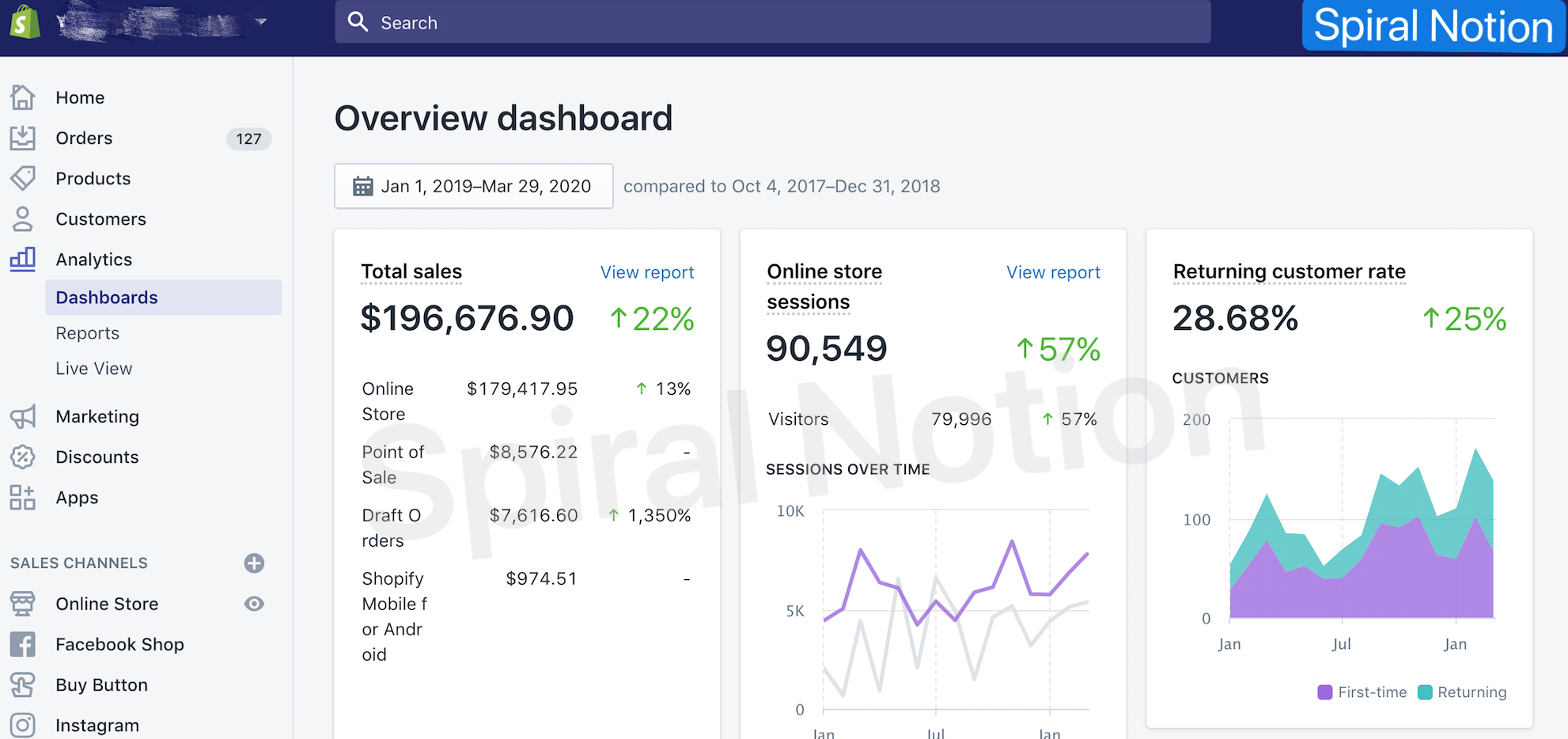
Task: Open Online Store channel
Action: (108, 604)
